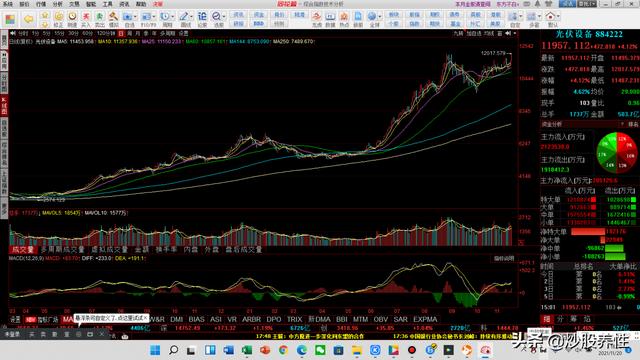This screenshot has width=640, height=360.
Task: Switch chart to 15分 period
Action: click(x=60, y=33)
